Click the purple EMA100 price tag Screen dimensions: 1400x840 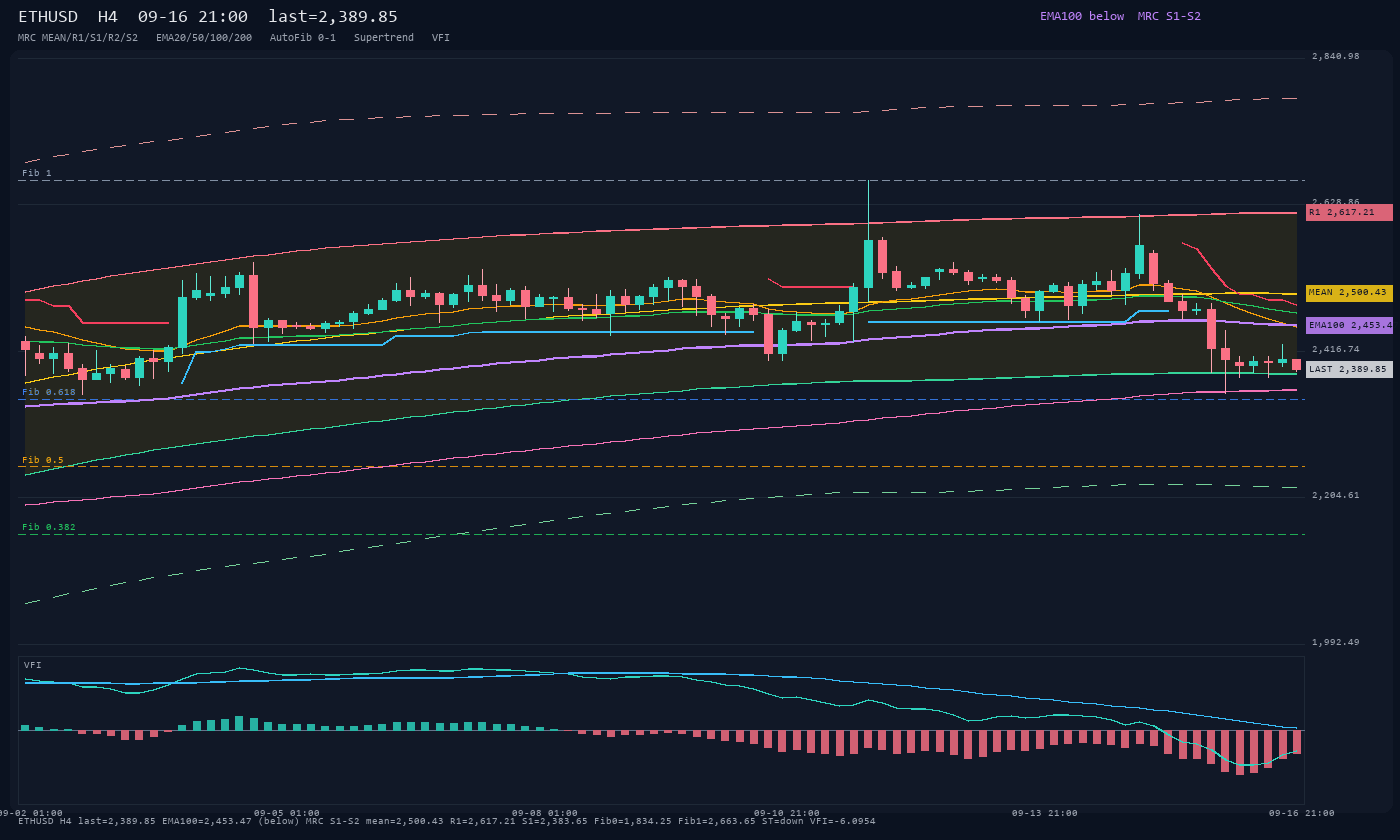(1349, 325)
